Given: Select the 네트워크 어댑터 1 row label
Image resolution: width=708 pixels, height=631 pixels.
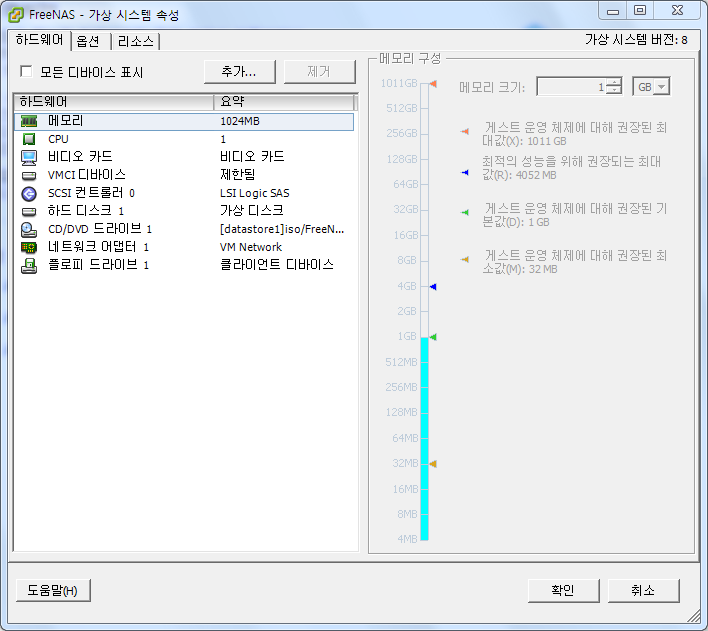Looking at the screenshot, I should (x=98, y=247).
